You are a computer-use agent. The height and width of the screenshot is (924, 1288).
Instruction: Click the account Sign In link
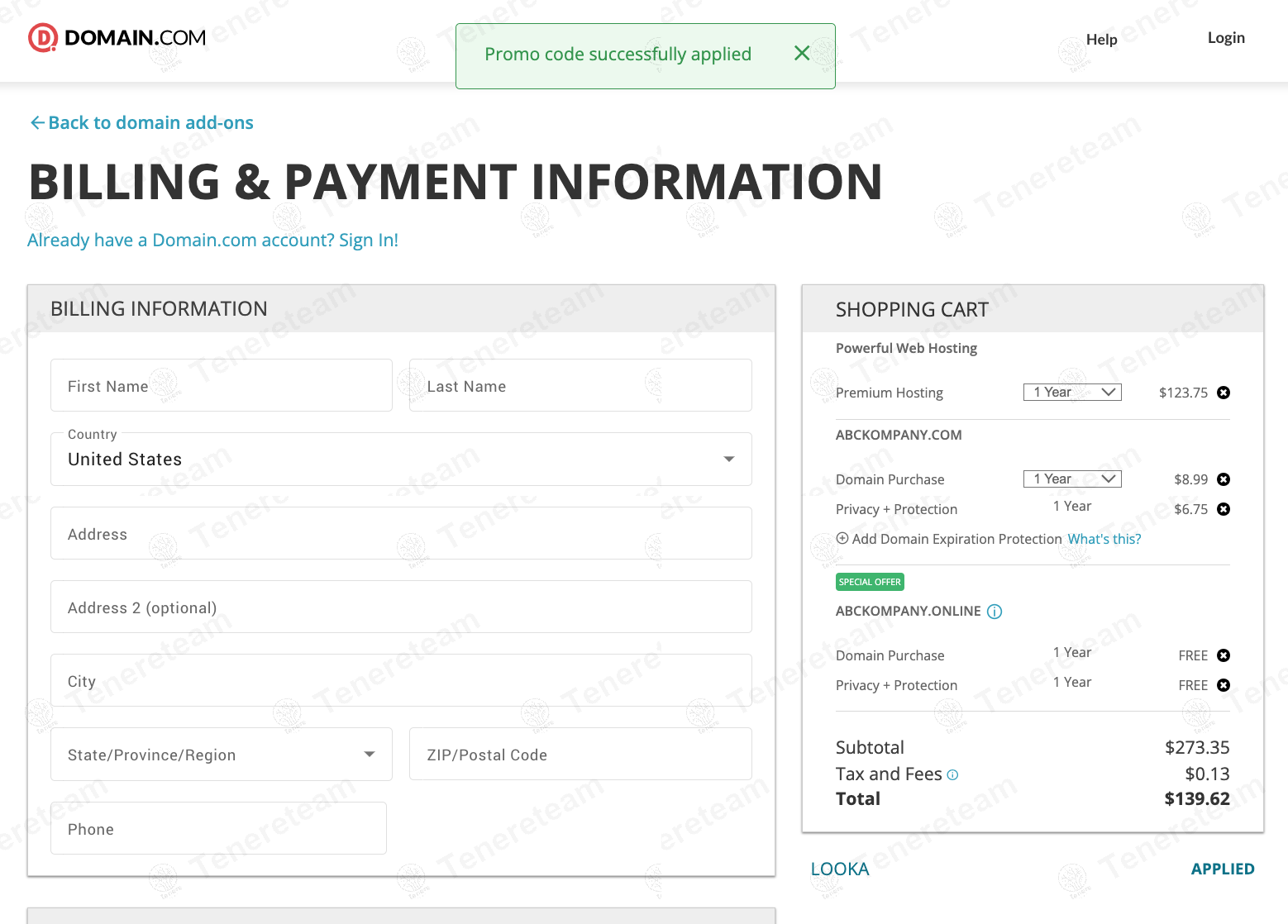pos(212,241)
